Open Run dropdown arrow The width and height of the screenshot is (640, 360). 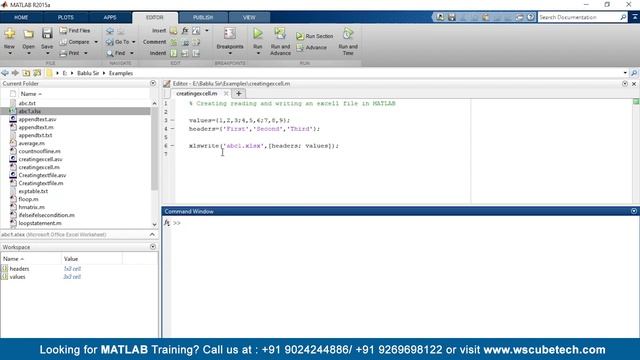(258, 53)
